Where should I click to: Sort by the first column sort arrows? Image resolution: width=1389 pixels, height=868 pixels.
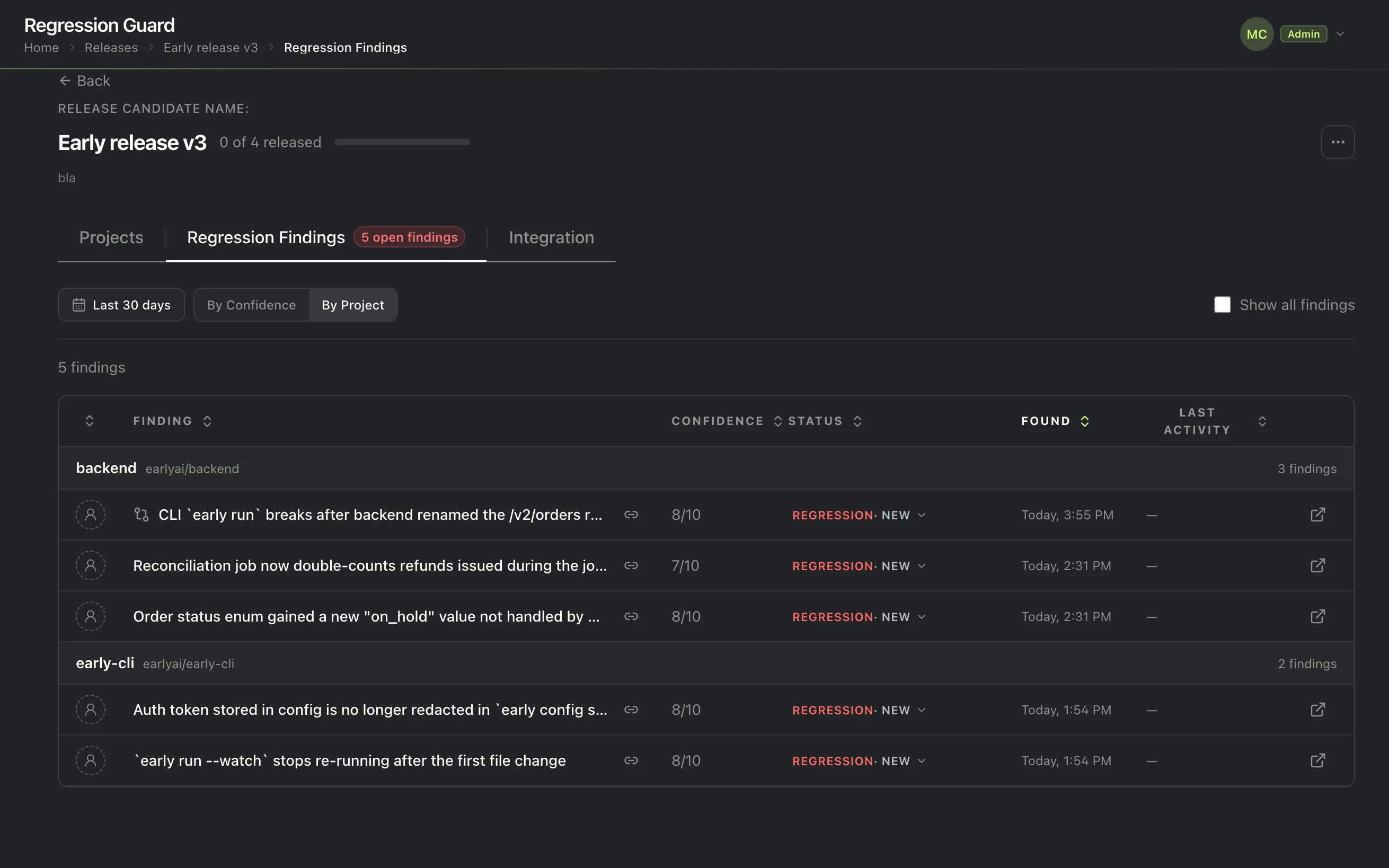coord(90,421)
